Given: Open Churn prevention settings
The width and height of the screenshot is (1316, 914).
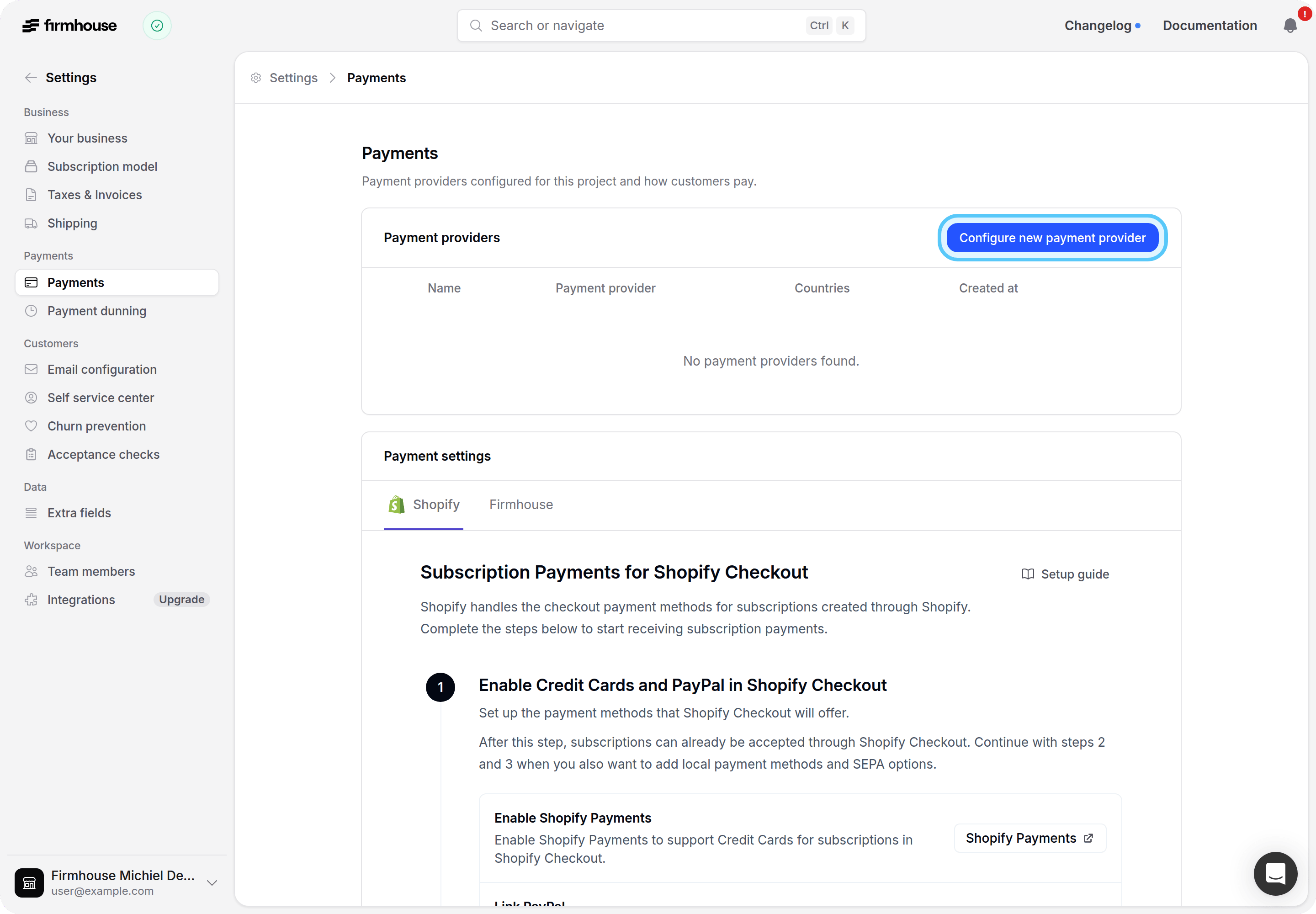Looking at the screenshot, I should click(x=117, y=427).
